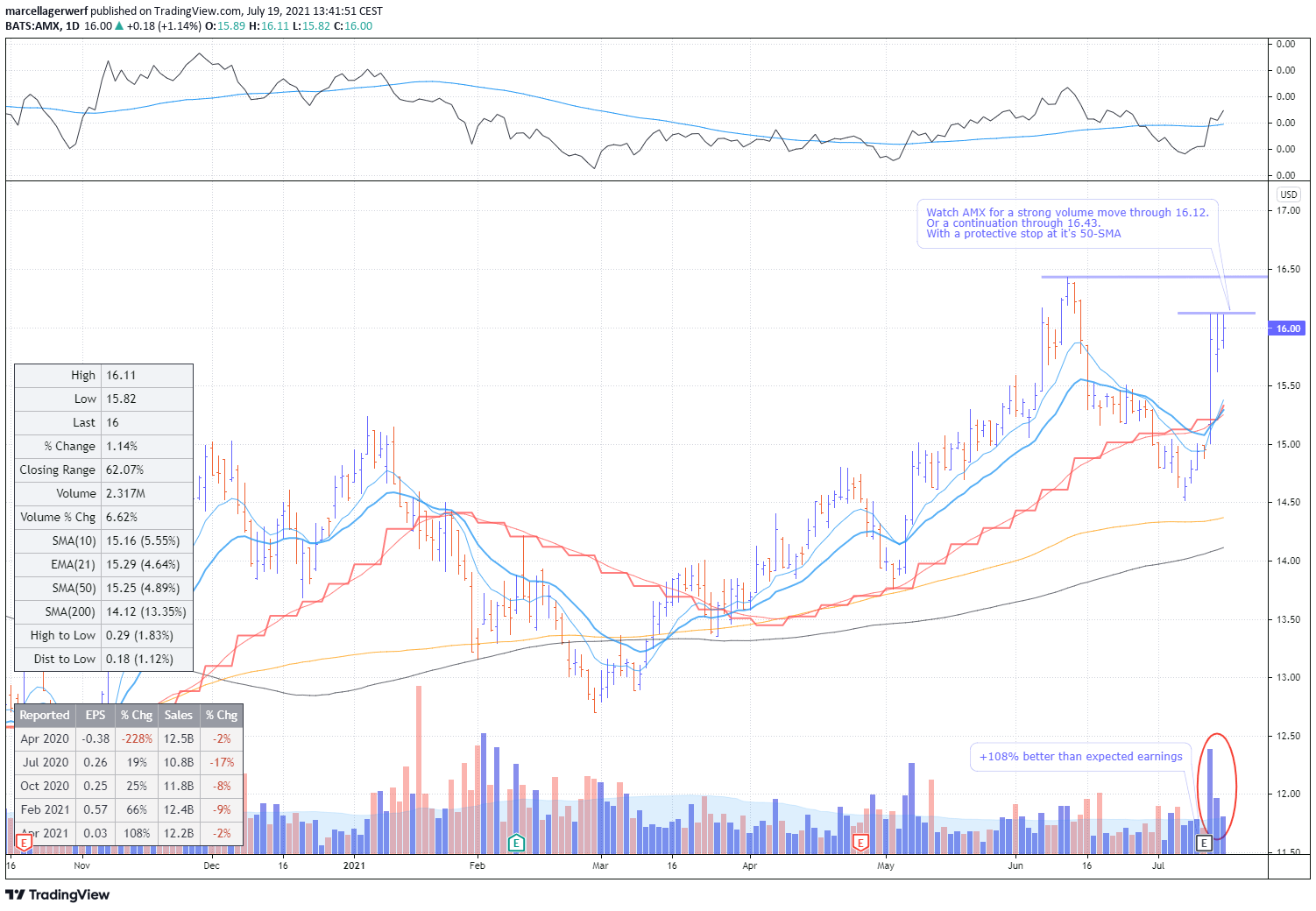Screen dimensions: 1316x911
Task: Click the BATS:AMX, 1D symbol title
Action: (x=42, y=25)
